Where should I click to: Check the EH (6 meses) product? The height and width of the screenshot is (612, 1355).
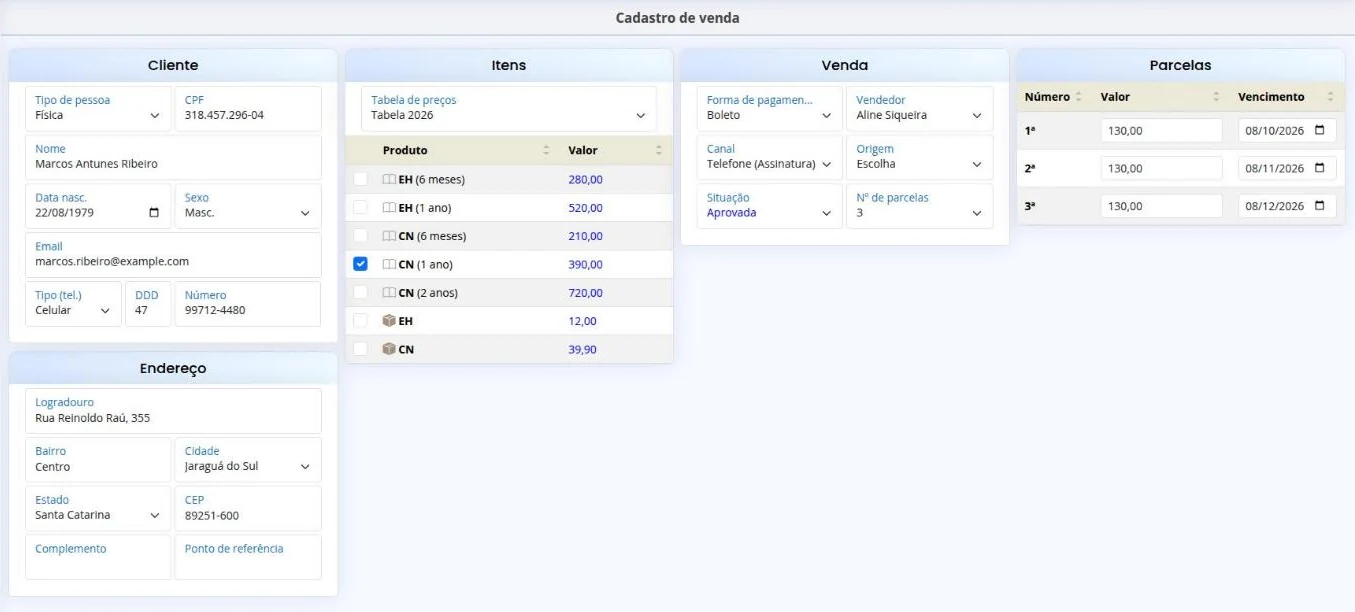(361, 179)
